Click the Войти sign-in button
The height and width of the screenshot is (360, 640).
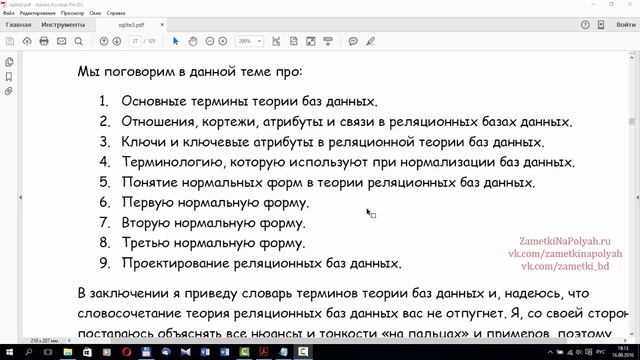click(626, 25)
